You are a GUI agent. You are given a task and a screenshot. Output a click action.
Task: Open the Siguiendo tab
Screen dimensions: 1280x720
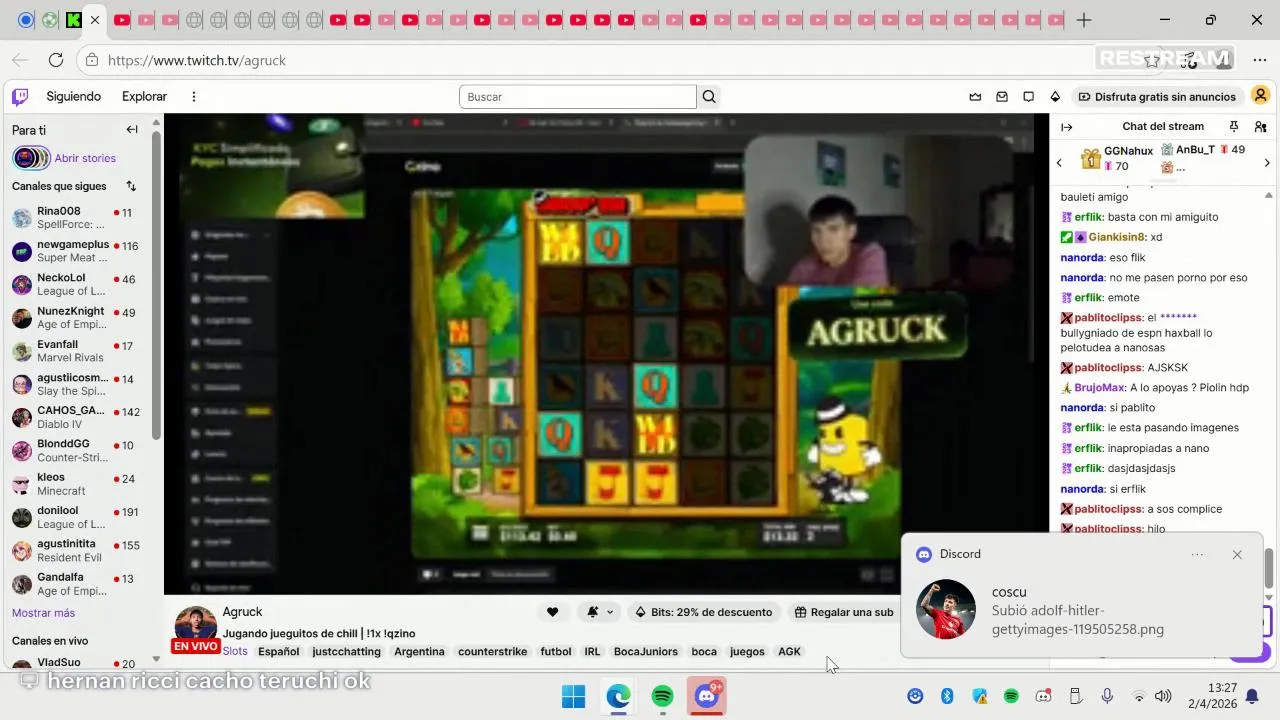click(74, 97)
